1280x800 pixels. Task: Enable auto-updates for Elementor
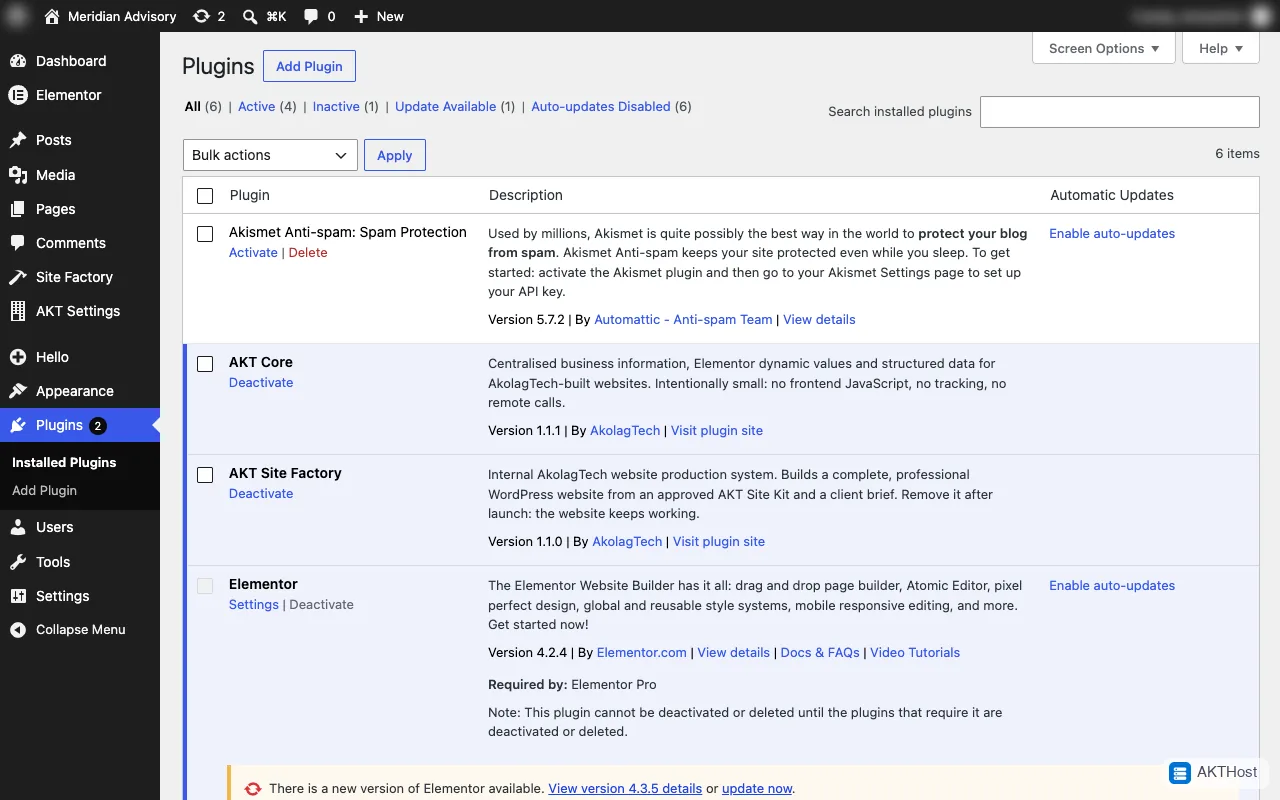[1112, 585]
